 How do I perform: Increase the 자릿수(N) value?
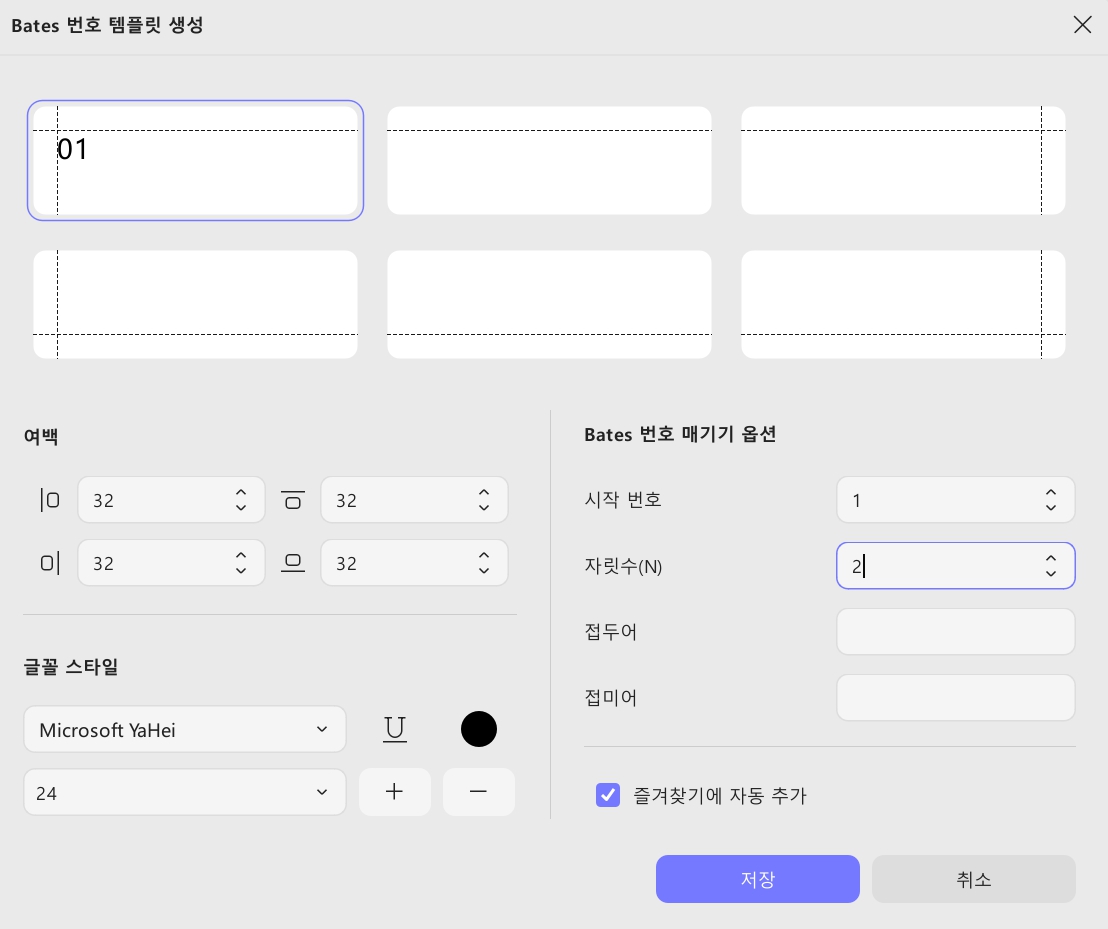click(x=1051, y=558)
